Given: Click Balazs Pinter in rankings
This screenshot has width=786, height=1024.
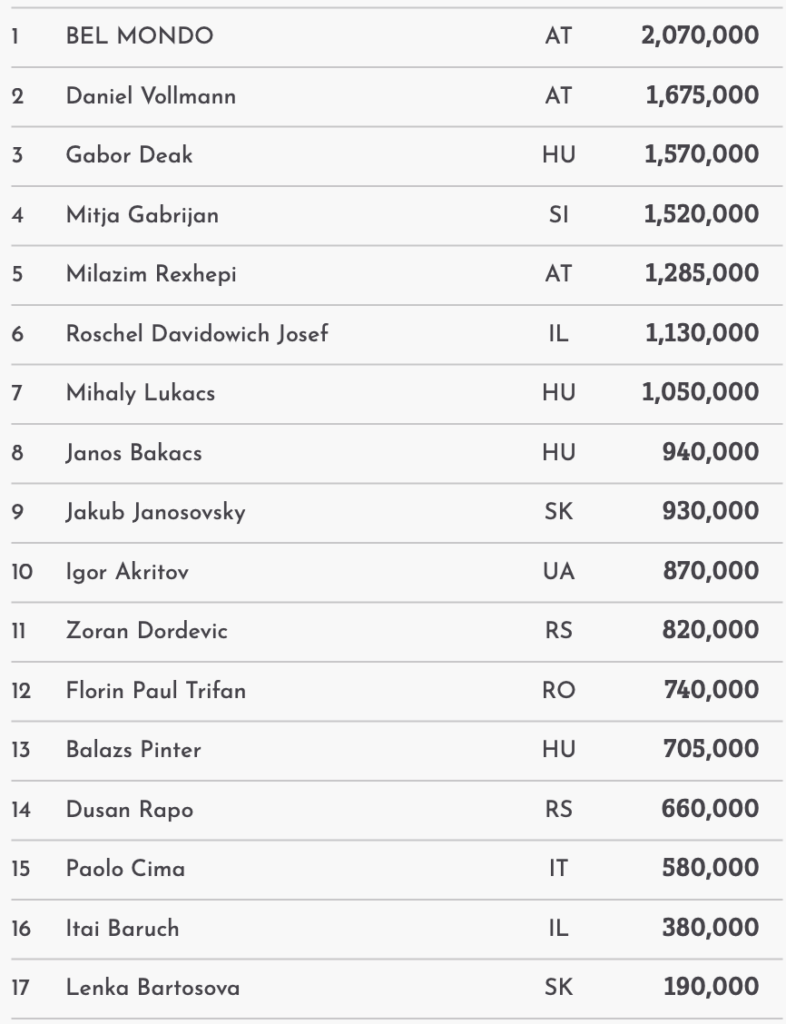Looking at the screenshot, I should [x=133, y=750].
